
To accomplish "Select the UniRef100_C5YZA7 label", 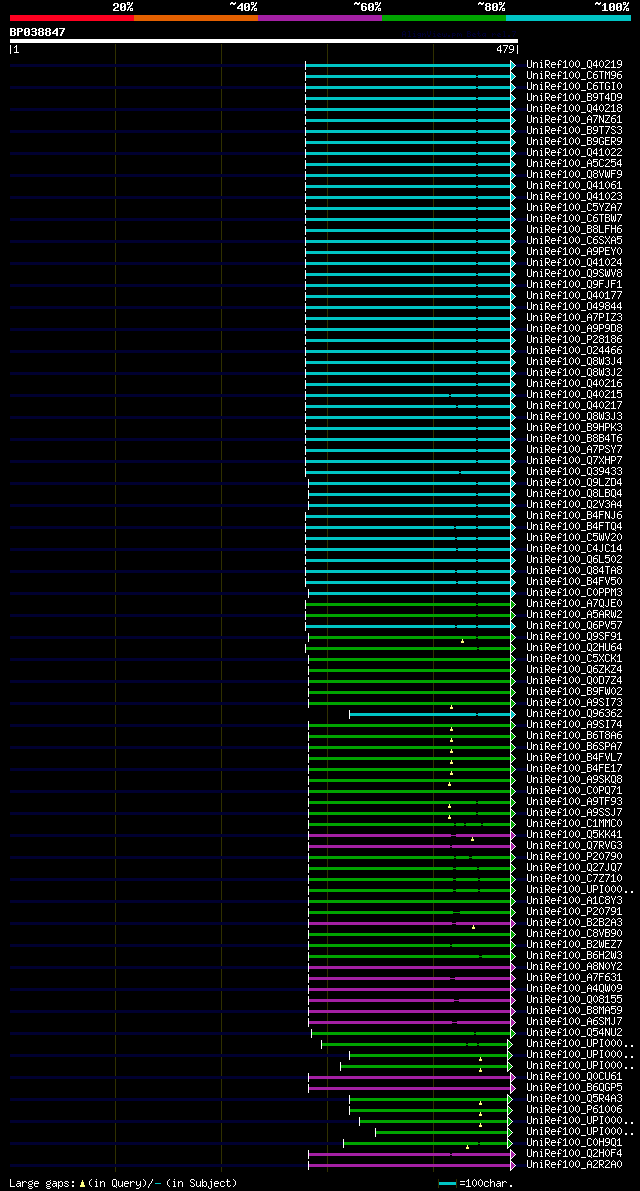I will click(574, 208).
